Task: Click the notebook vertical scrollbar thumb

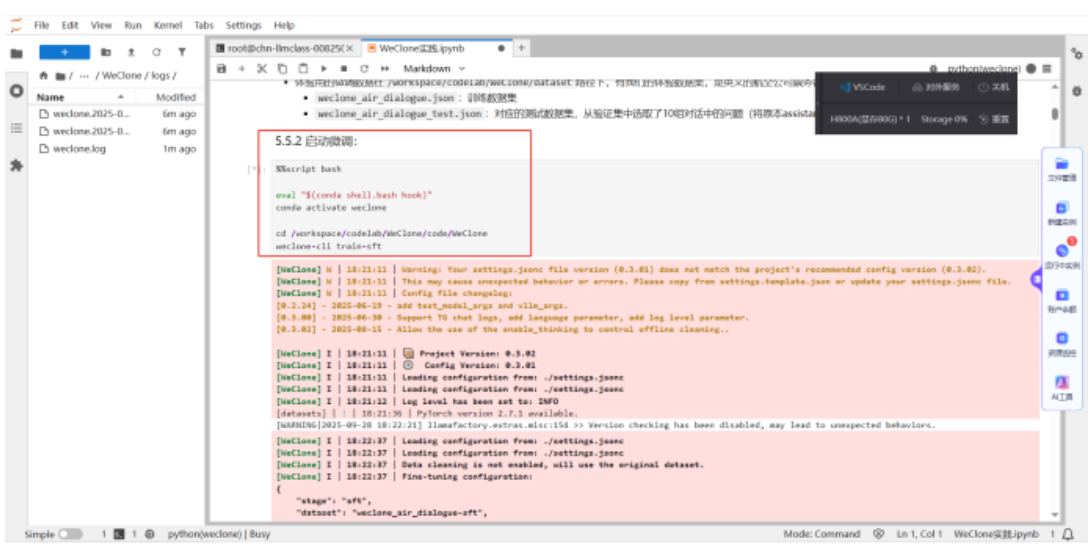Action: pyautogui.click(x=1054, y=114)
